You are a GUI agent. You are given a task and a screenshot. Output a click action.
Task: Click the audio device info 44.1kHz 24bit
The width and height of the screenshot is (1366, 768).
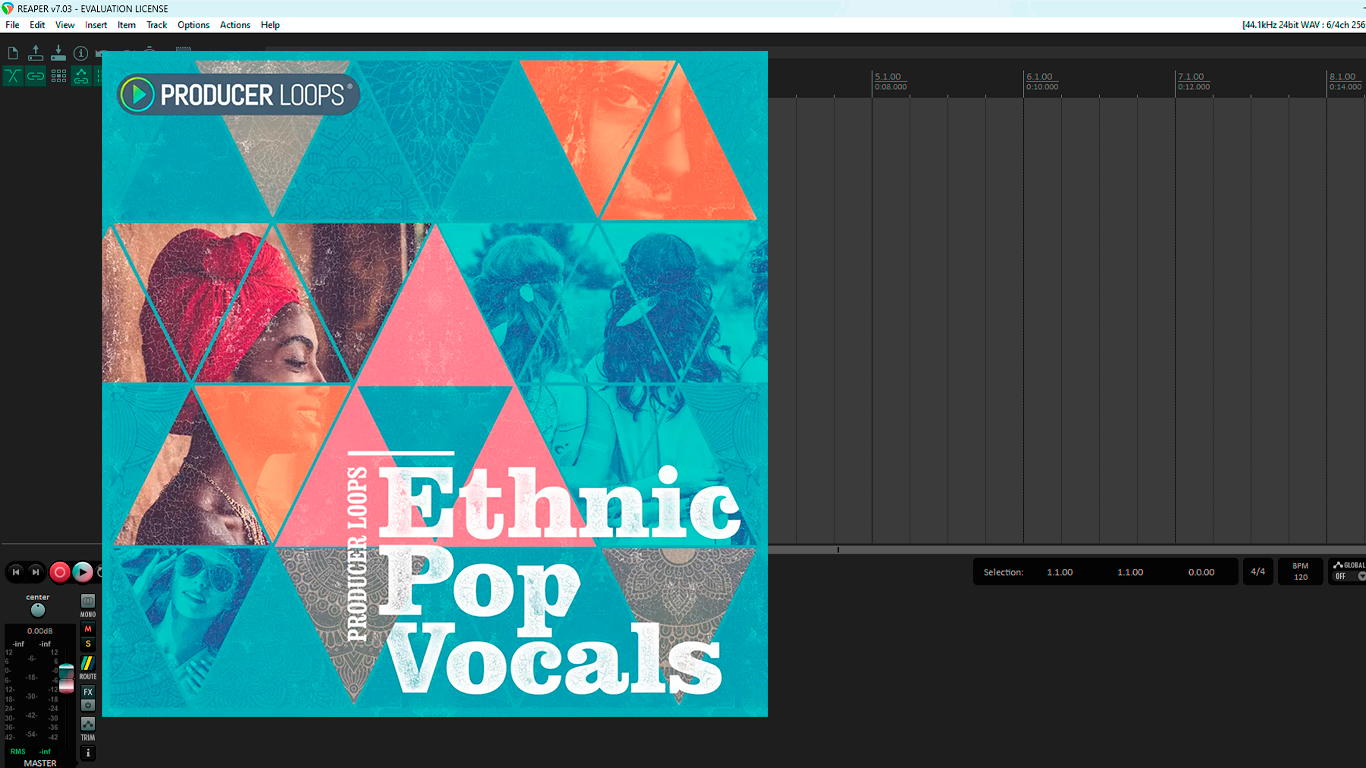[1304, 25]
